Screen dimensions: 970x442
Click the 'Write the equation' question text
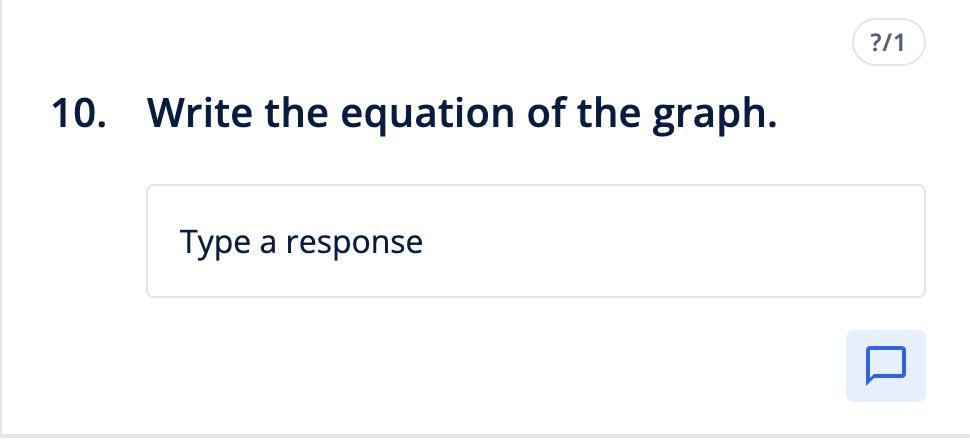[461, 113]
